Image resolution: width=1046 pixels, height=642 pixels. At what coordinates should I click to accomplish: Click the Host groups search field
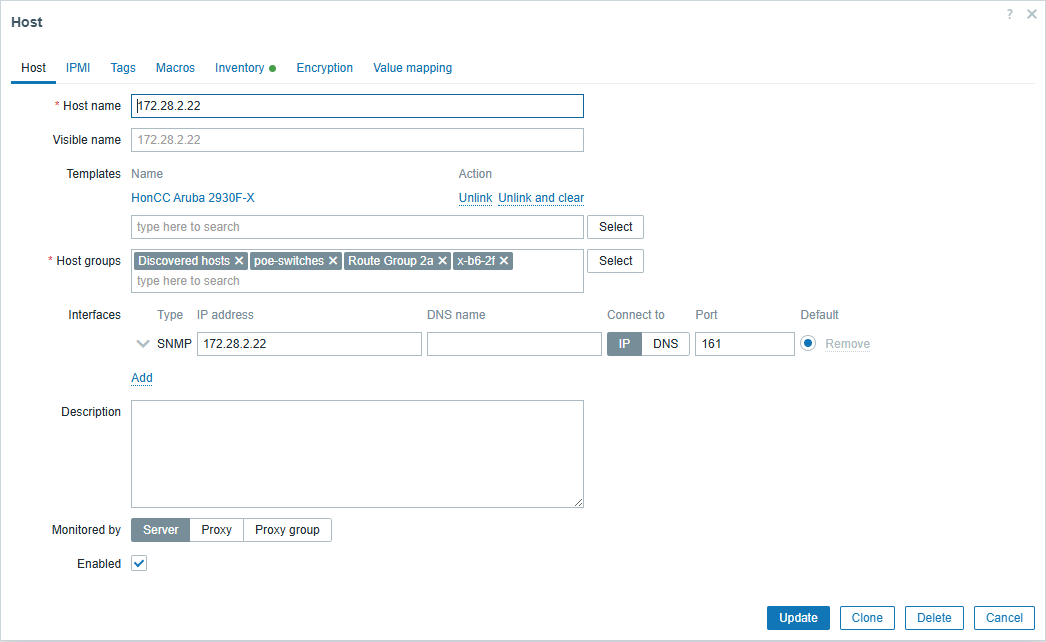(358, 281)
